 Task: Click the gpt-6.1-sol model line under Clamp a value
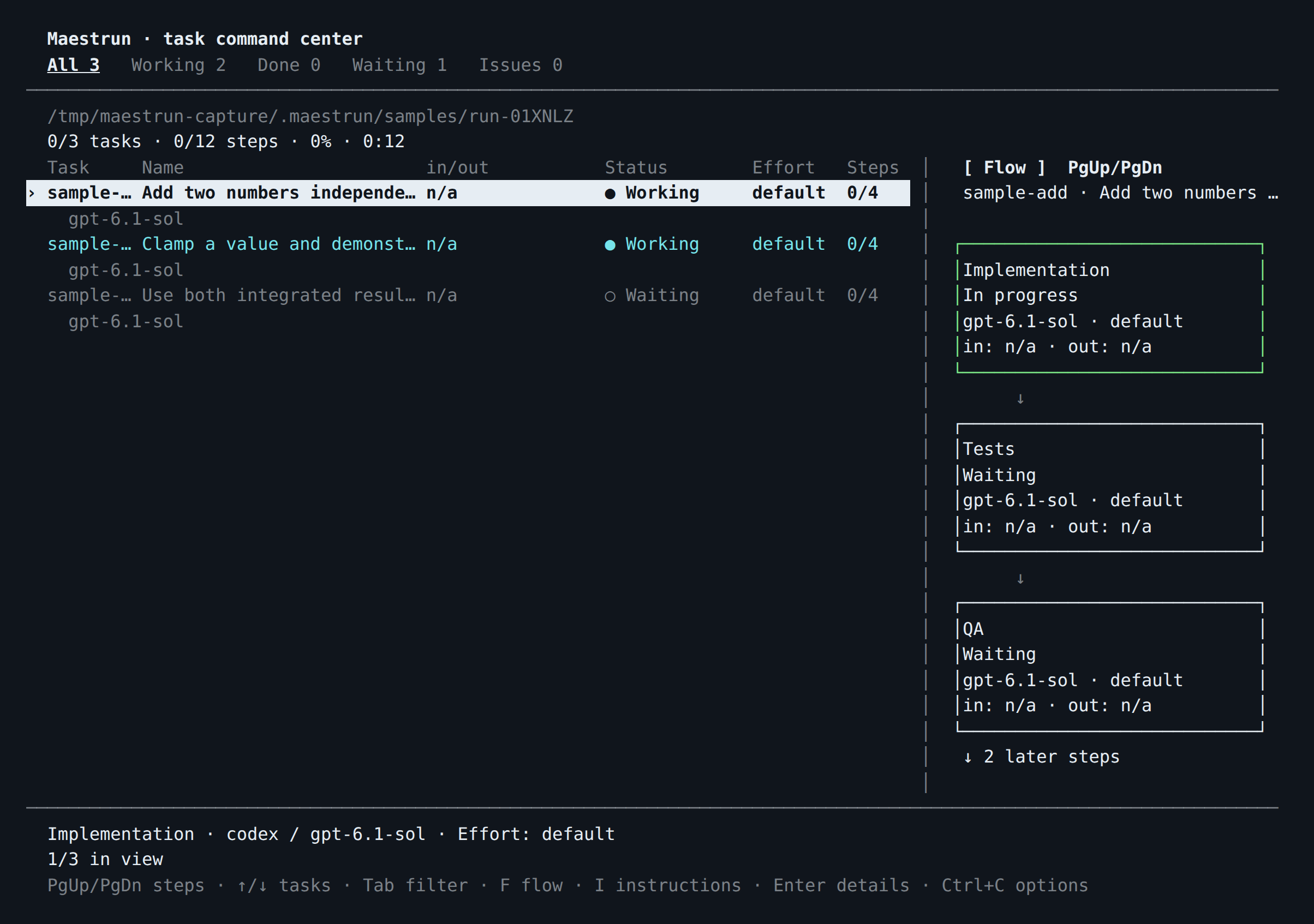pyautogui.click(x=126, y=270)
